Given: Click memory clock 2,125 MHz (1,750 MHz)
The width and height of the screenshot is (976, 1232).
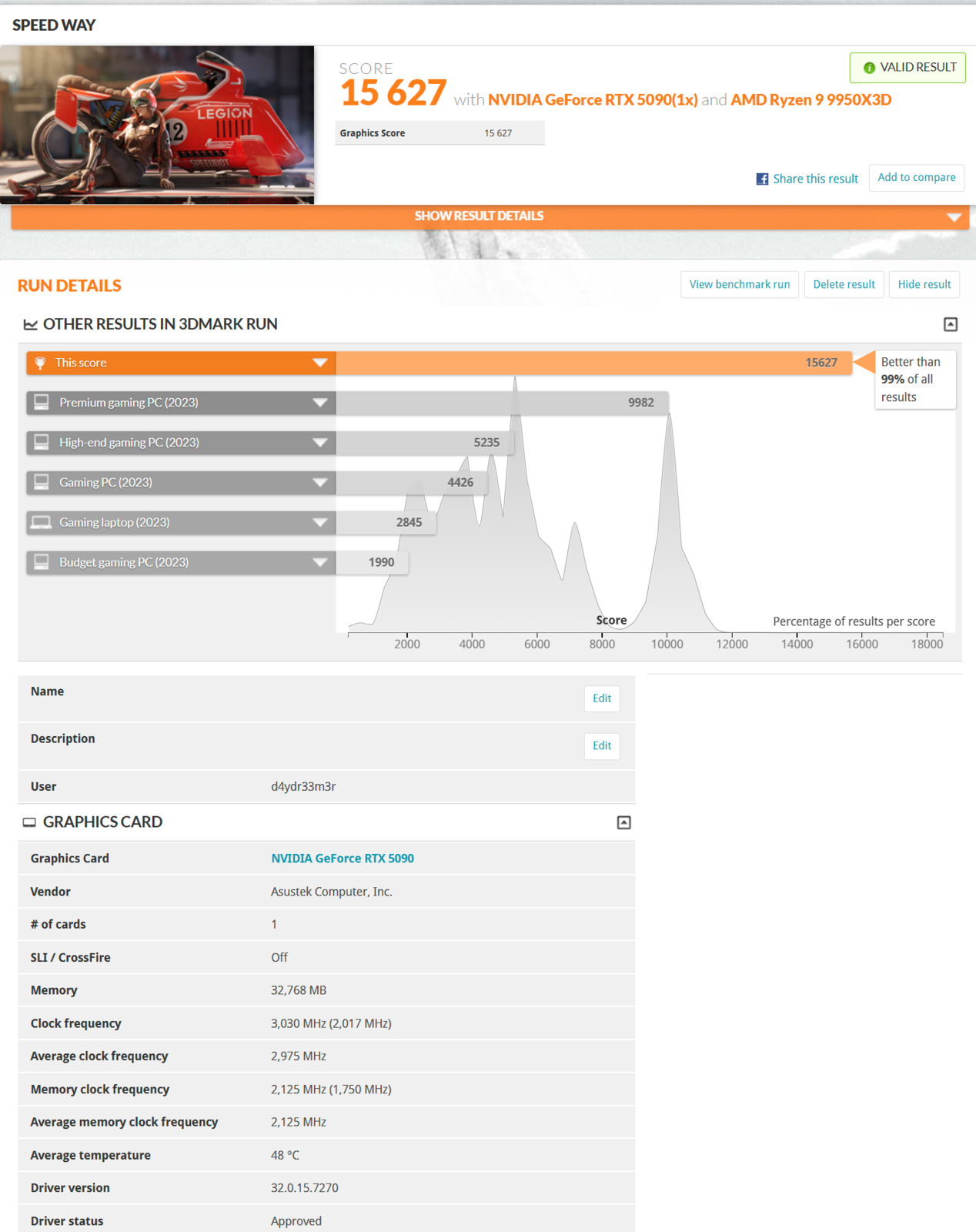Looking at the screenshot, I should 331,1089.
